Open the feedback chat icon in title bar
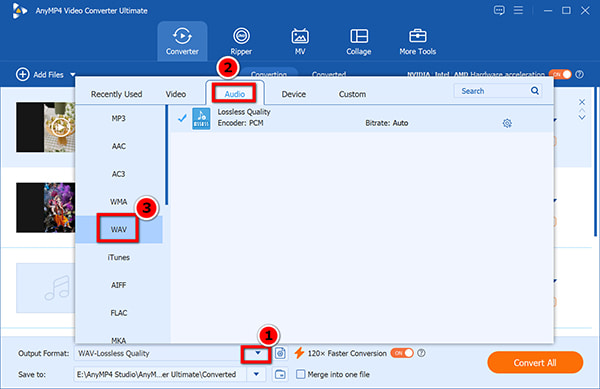Viewport: 600px width, 389px height. pos(499,10)
